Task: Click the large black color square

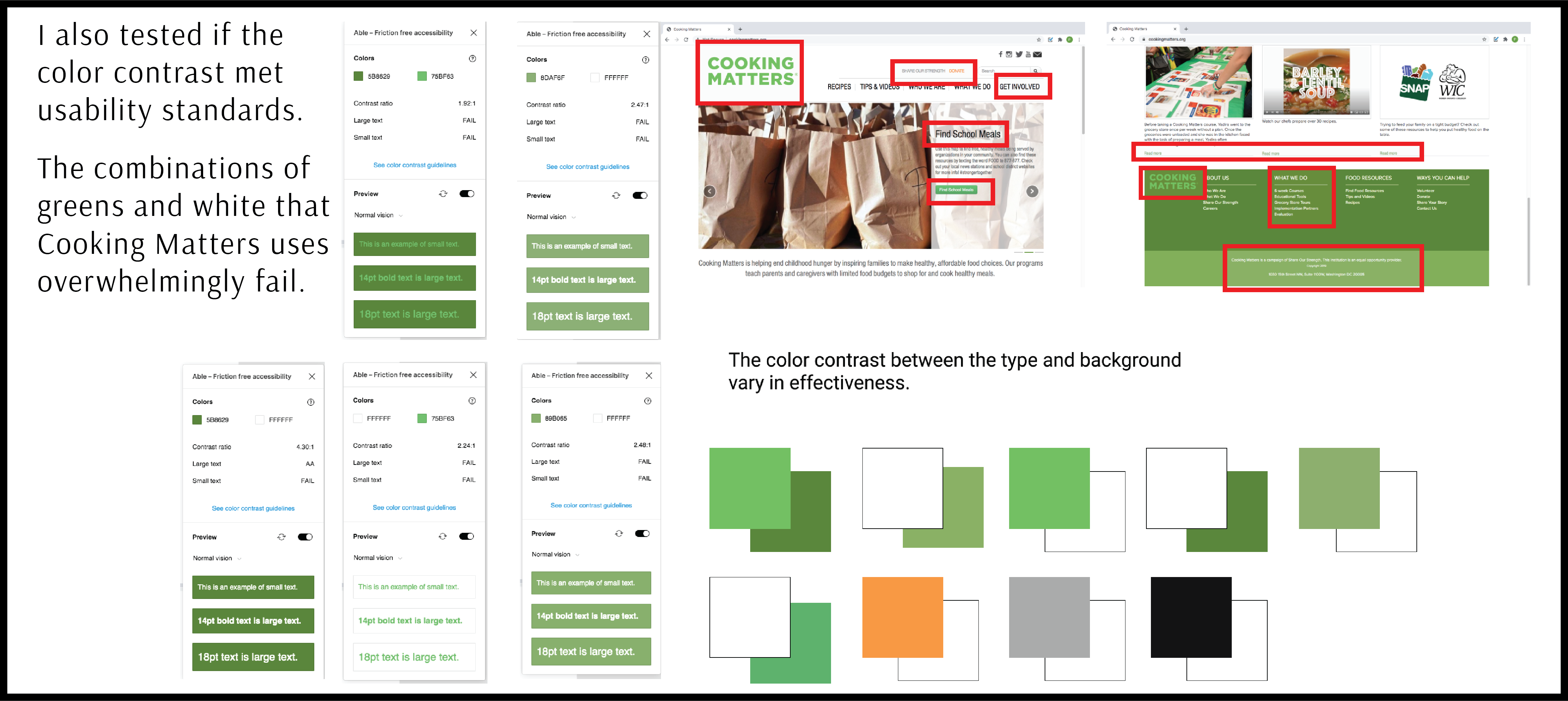Action: (1191, 617)
